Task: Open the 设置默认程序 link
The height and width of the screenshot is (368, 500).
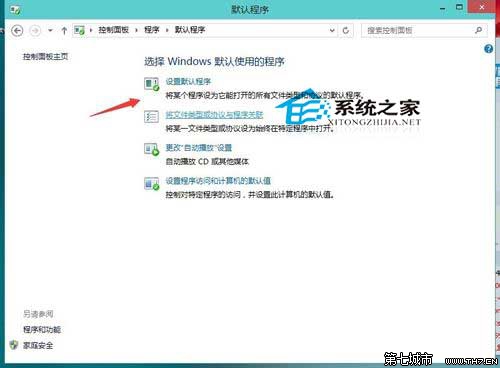Action: 188,81
